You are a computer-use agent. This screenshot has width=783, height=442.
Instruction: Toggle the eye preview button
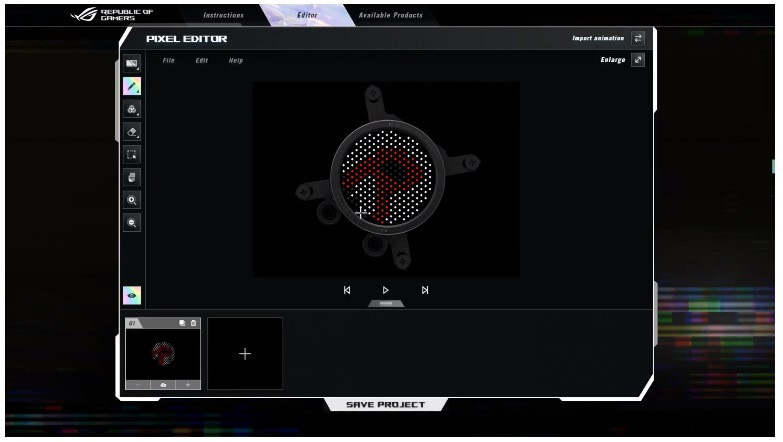[132, 296]
